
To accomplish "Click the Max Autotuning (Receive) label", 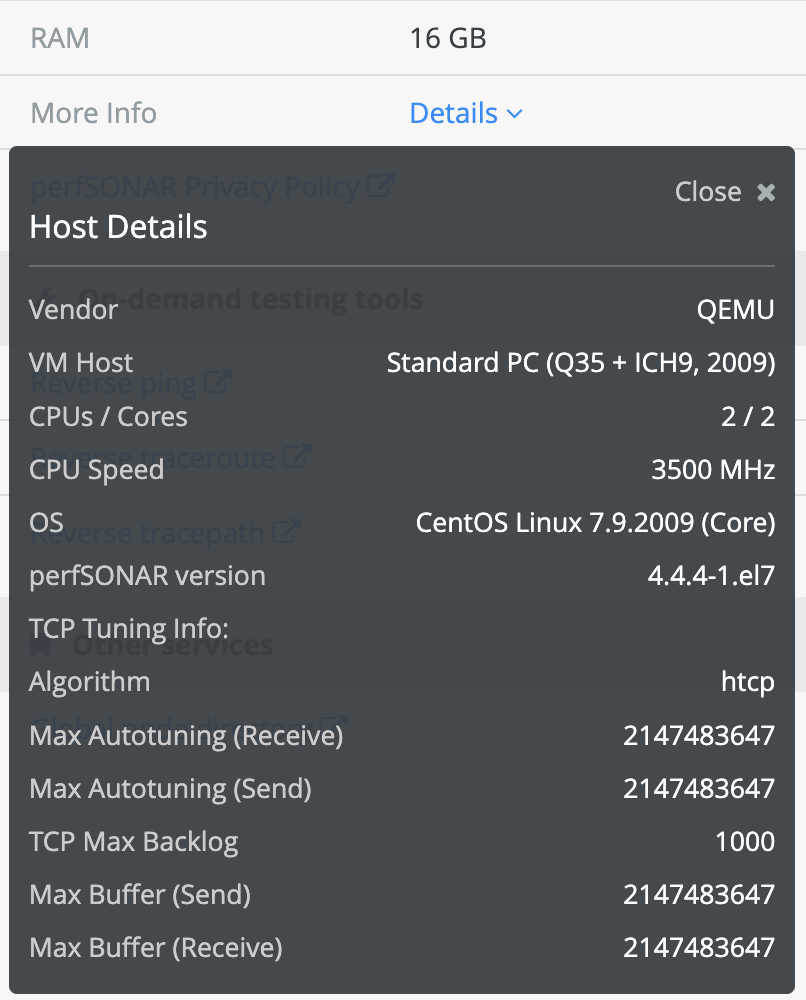I will pos(186,735).
